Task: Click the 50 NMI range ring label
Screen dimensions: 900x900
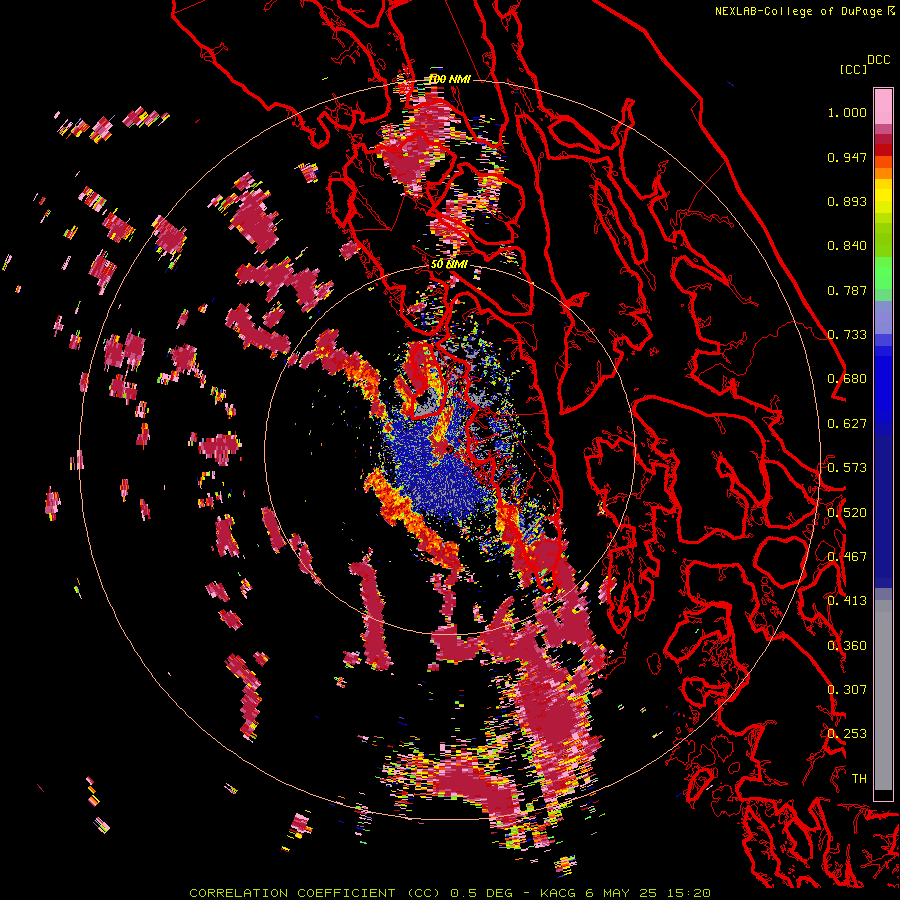Action: (449, 264)
